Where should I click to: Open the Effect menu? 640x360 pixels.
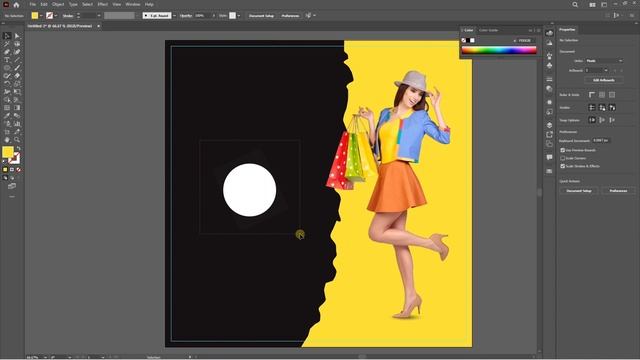pyautogui.click(x=102, y=4)
